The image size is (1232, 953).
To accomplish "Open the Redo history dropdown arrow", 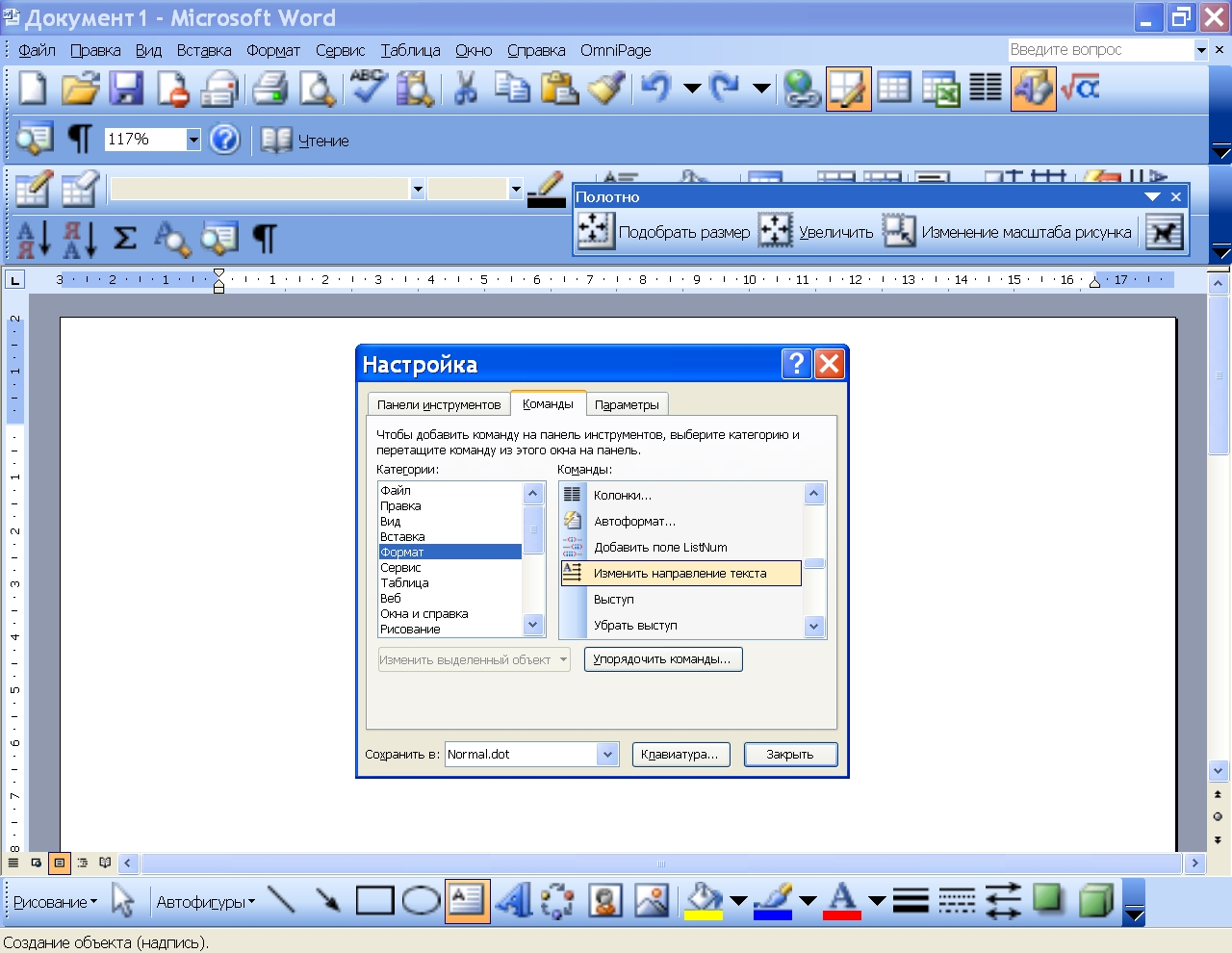I will point(761,90).
